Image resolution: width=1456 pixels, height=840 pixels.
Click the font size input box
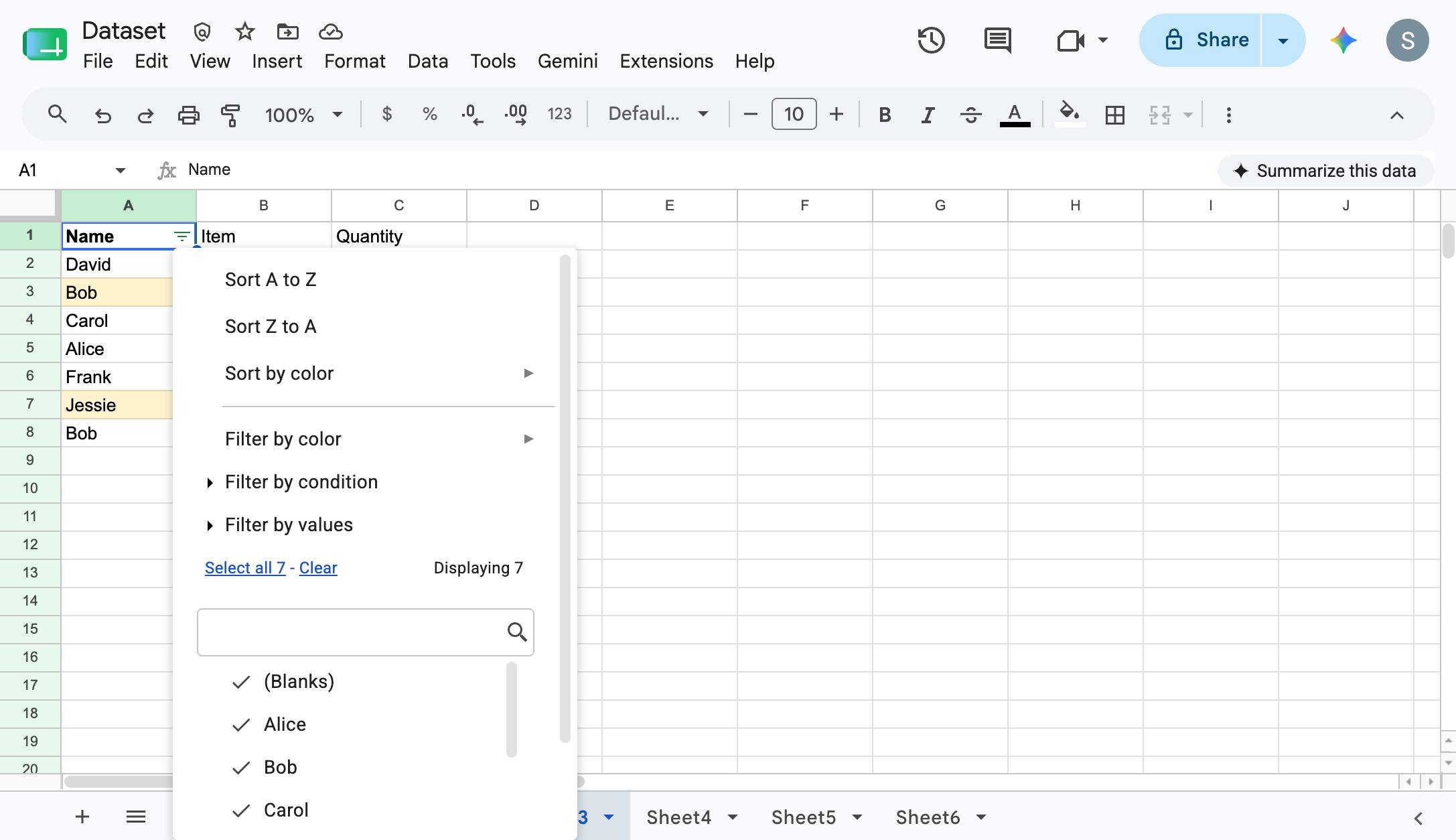(794, 114)
